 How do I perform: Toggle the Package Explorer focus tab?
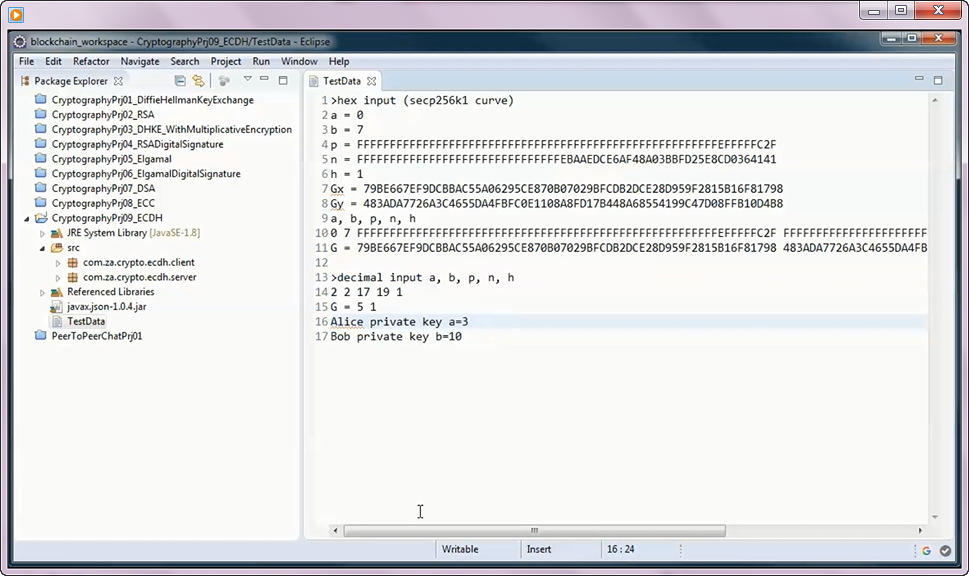(73, 81)
